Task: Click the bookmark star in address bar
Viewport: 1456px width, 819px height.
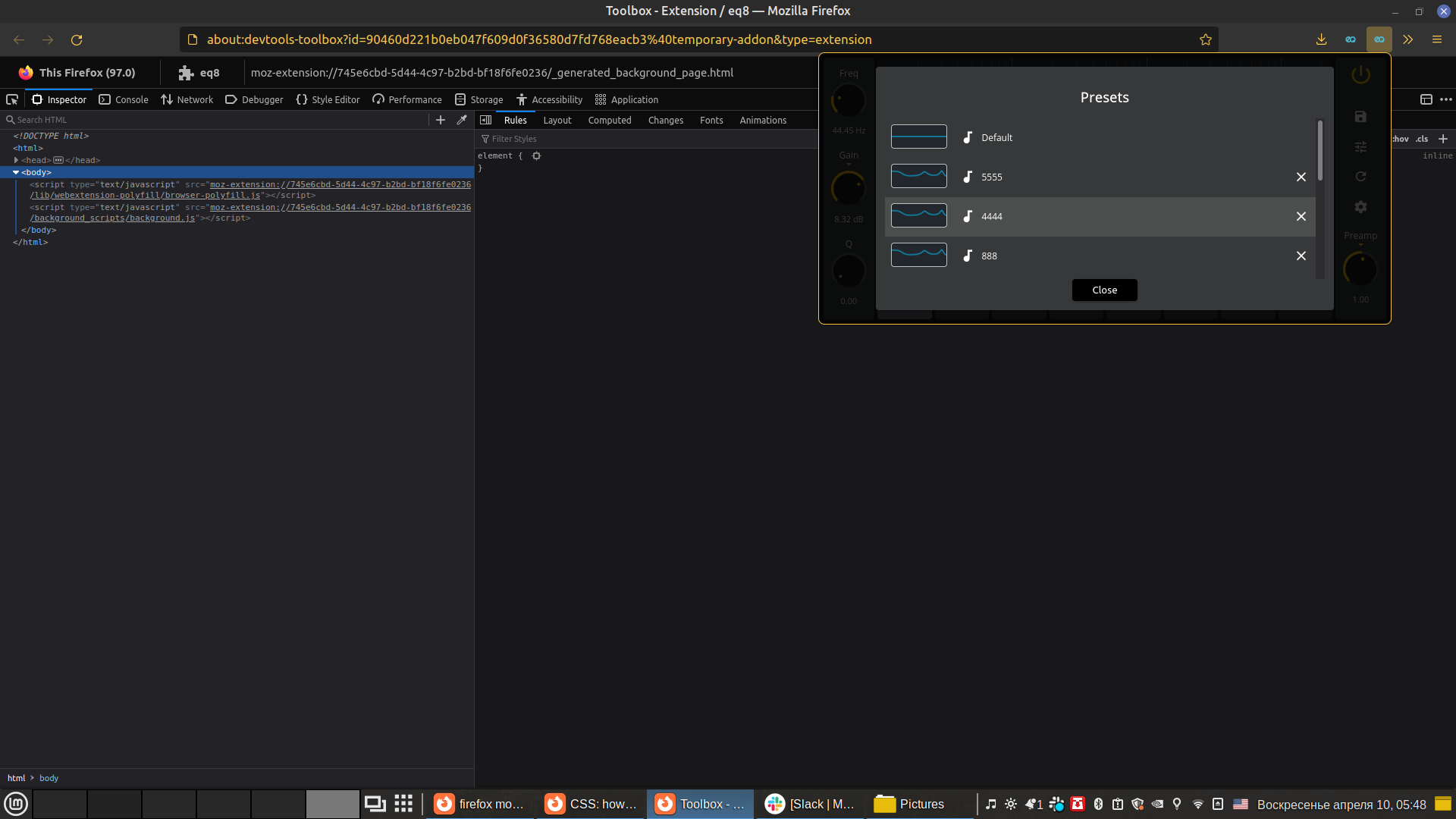Action: [1206, 39]
